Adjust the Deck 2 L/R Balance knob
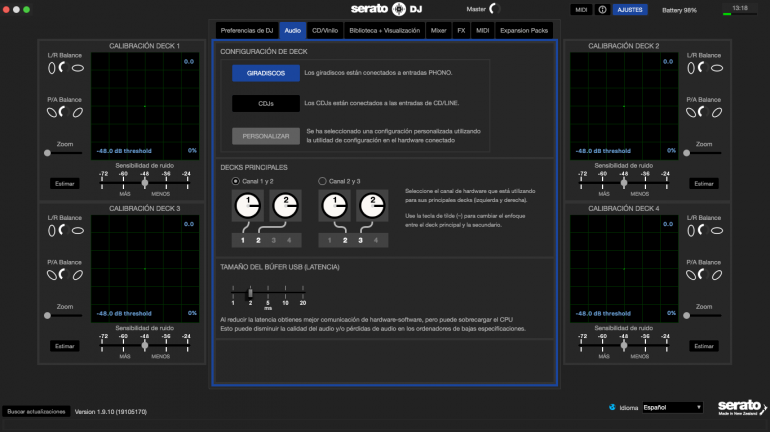 coord(703,68)
